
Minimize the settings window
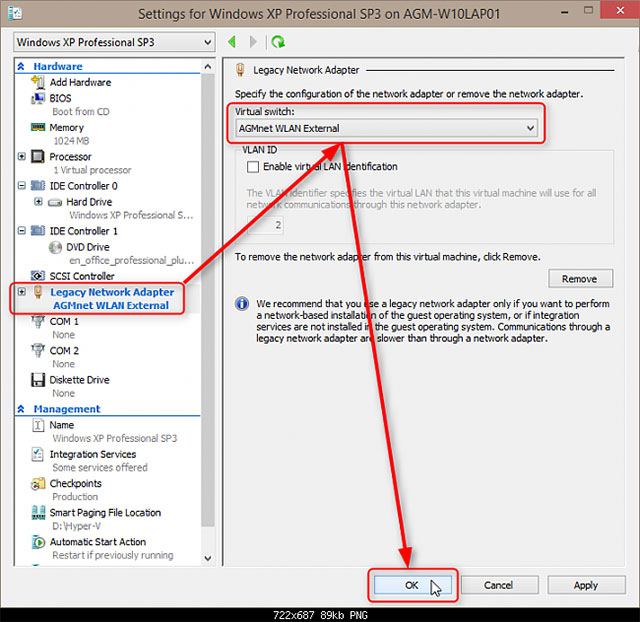coord(565,12)
